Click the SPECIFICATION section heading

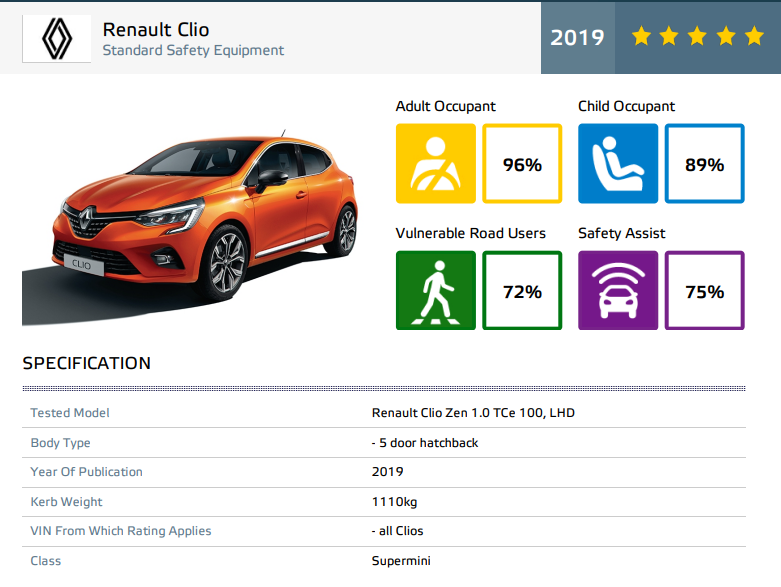click(x=87, y=363)
